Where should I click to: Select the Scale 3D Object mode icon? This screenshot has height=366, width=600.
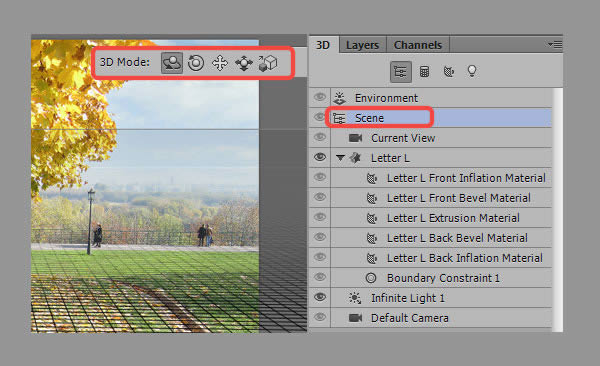pos(268,63)
